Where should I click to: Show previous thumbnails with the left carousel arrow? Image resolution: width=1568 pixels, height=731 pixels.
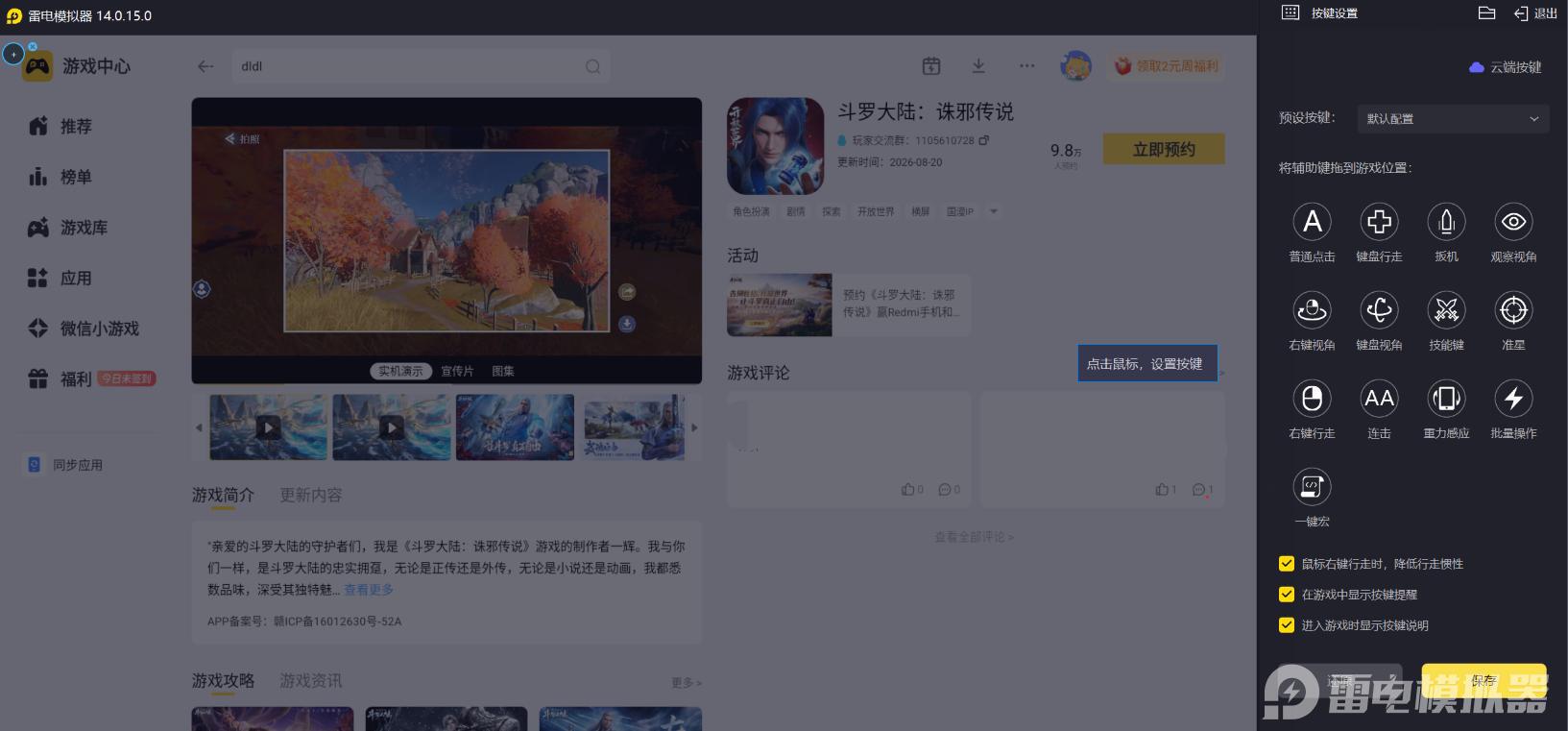pos(199,427)
